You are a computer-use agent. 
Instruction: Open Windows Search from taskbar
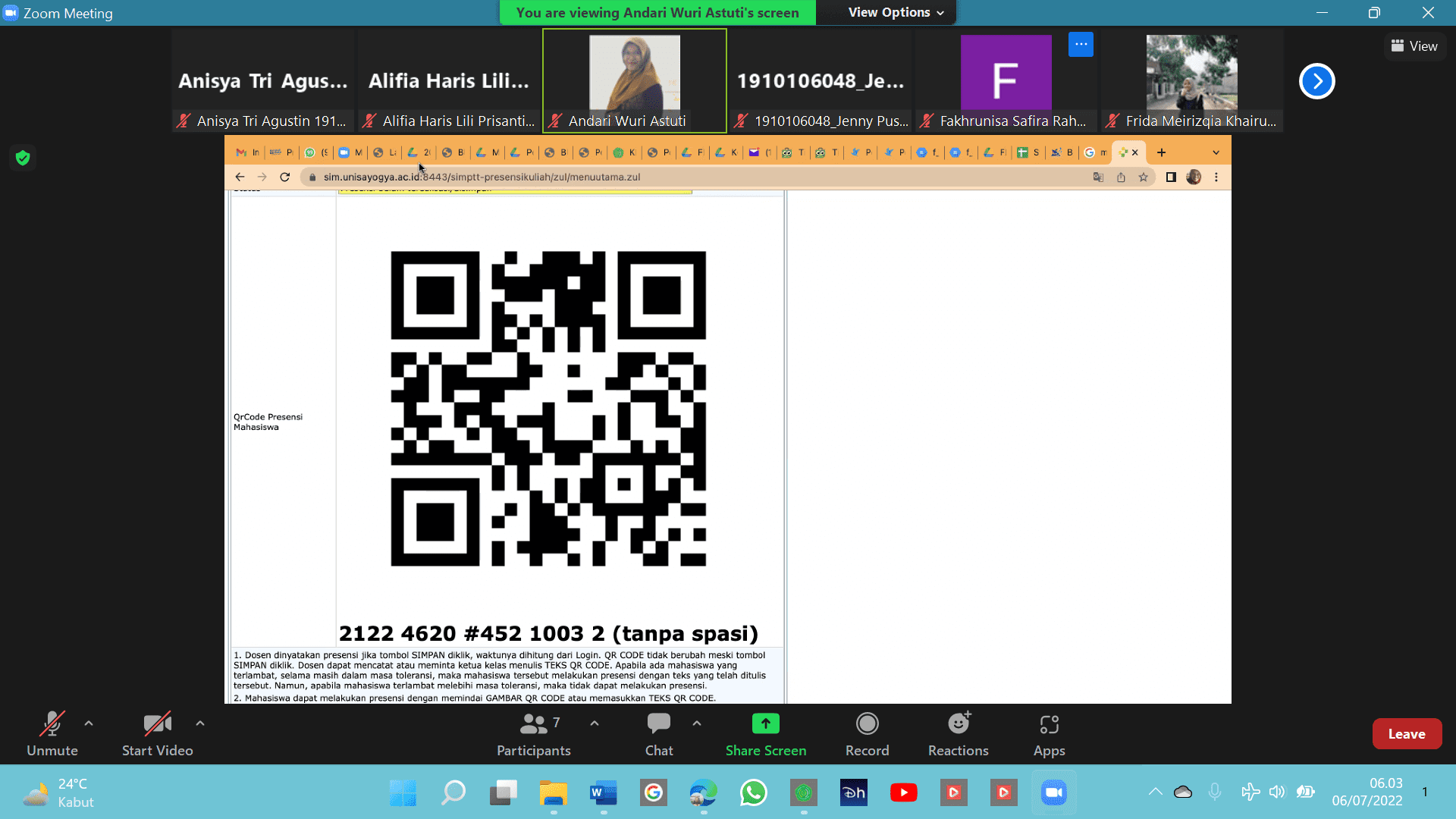(x=453, y=793)
